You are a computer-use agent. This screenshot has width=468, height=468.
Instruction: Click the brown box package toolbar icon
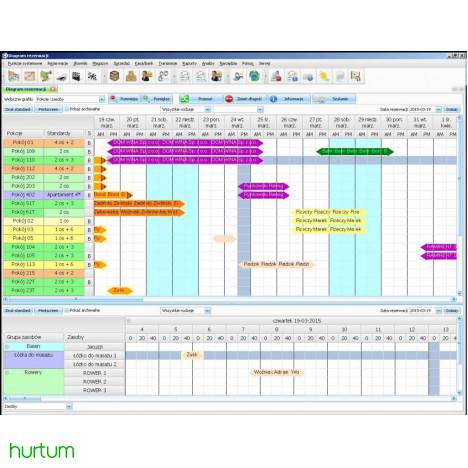[114, 76]
